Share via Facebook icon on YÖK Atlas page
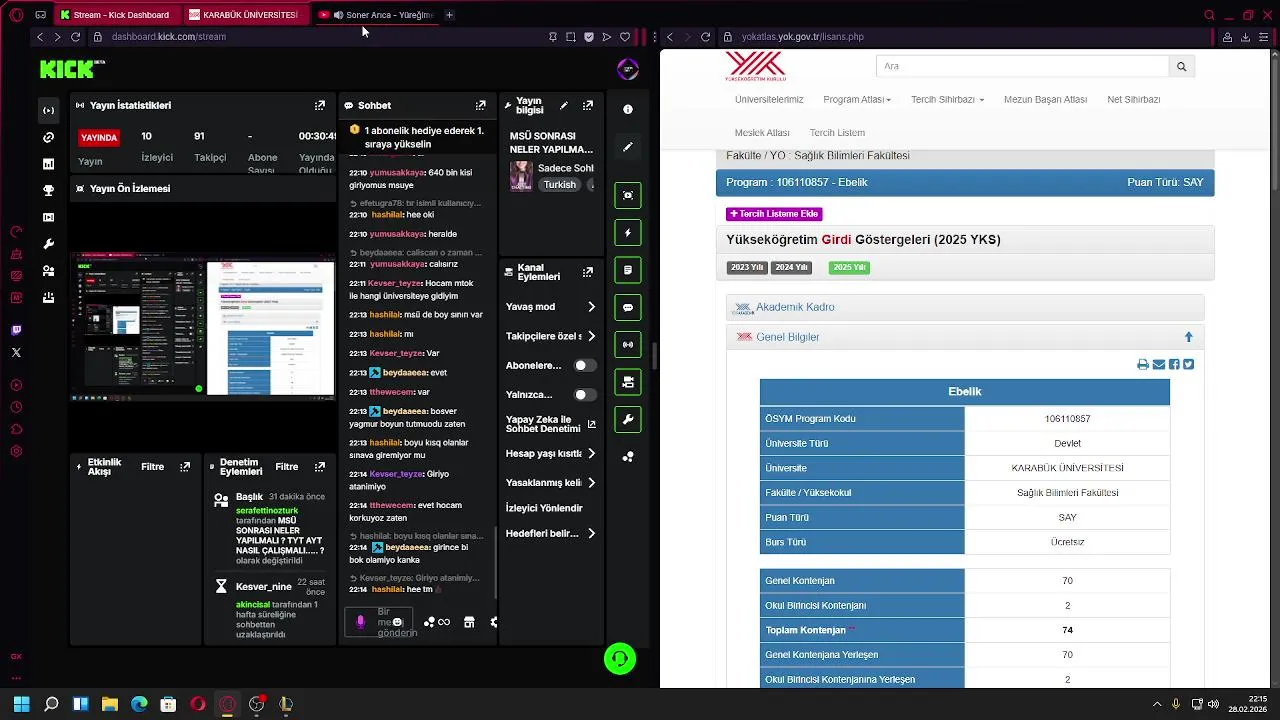 1174,365
